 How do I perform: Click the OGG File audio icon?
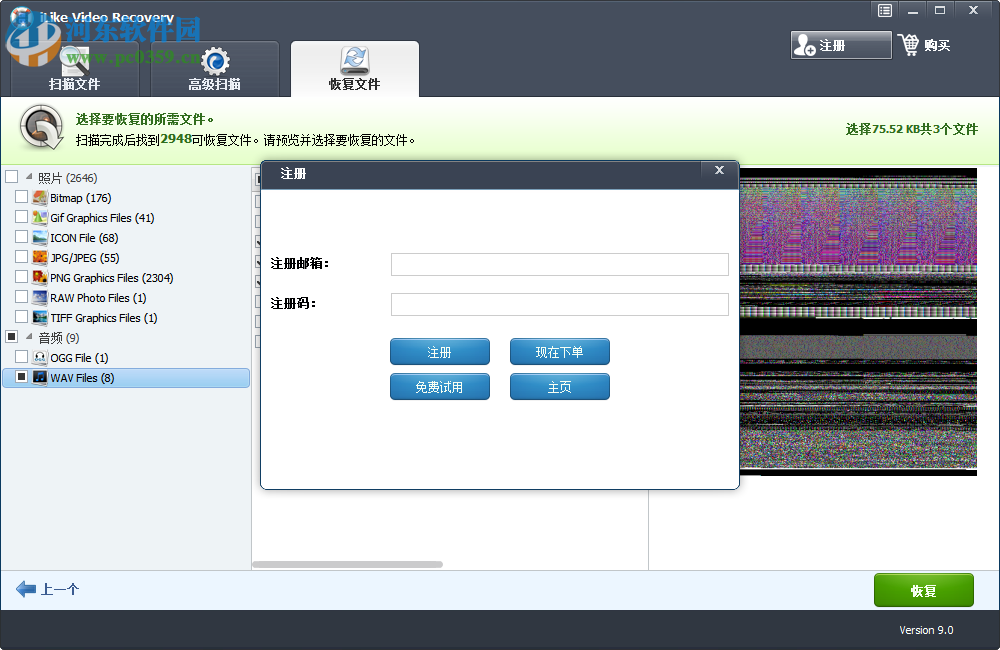coord(37,357)
